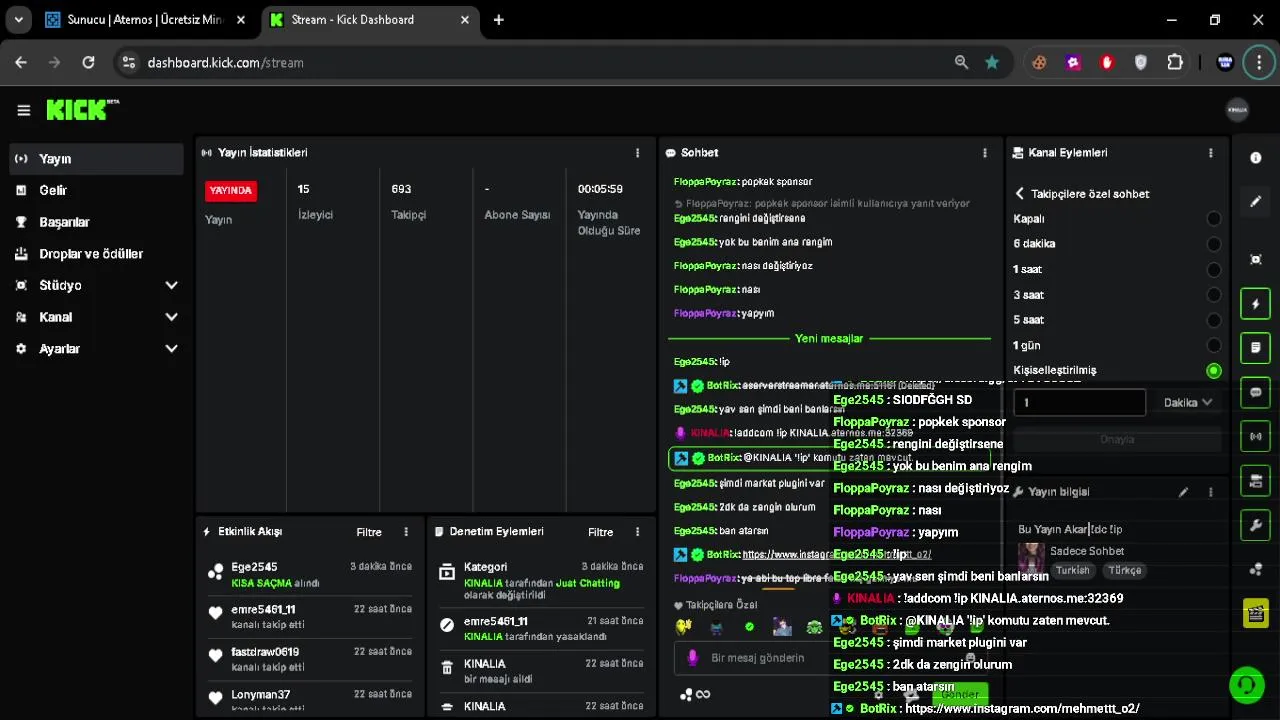This screenshot has height=720, width=1280.
Task: Open the user avatar in top right
Action: 1237,110
